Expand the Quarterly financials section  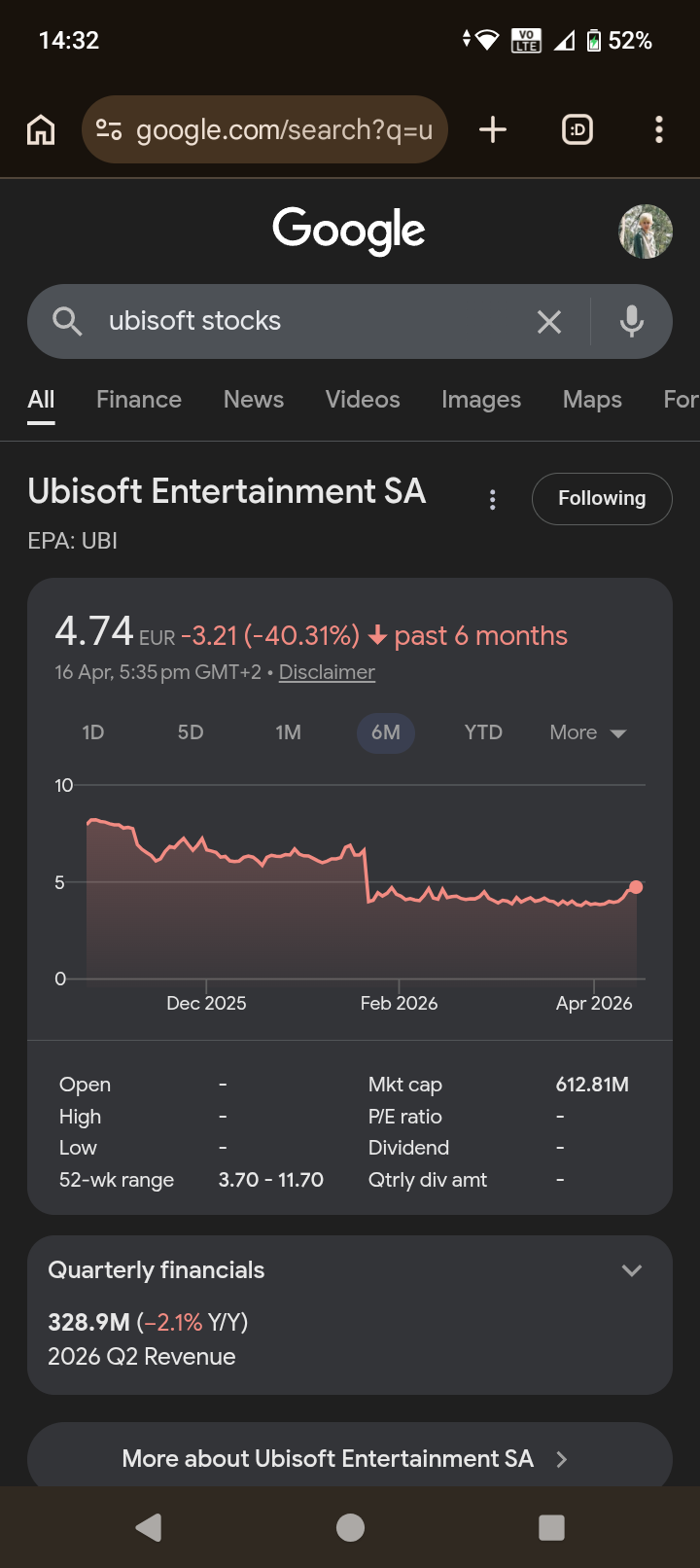click(632, 1270)
